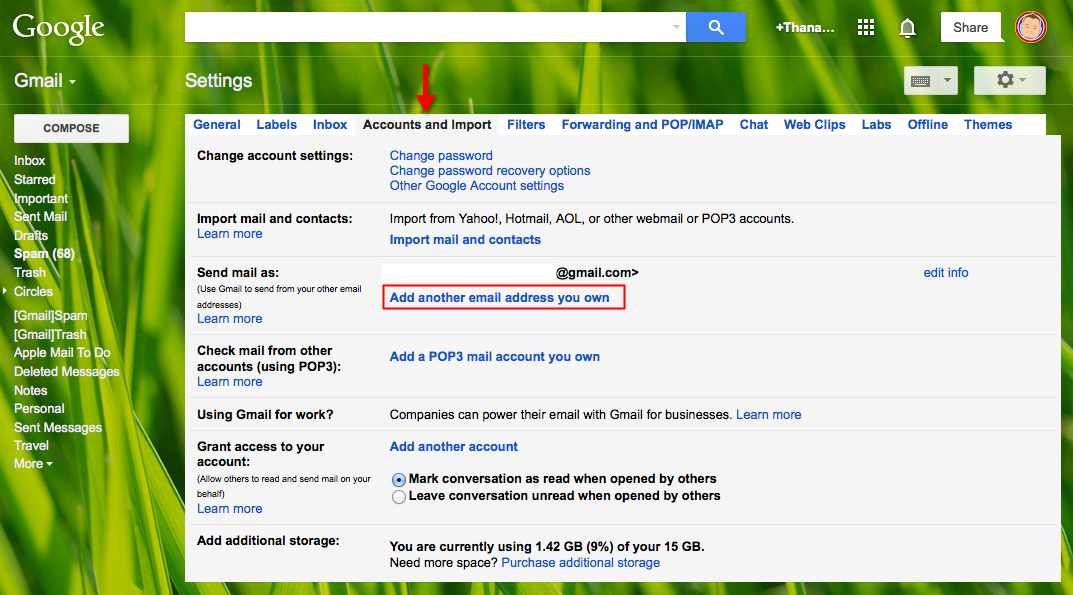
Task: Open the input tools dropdown arrow
Action: 948,81
